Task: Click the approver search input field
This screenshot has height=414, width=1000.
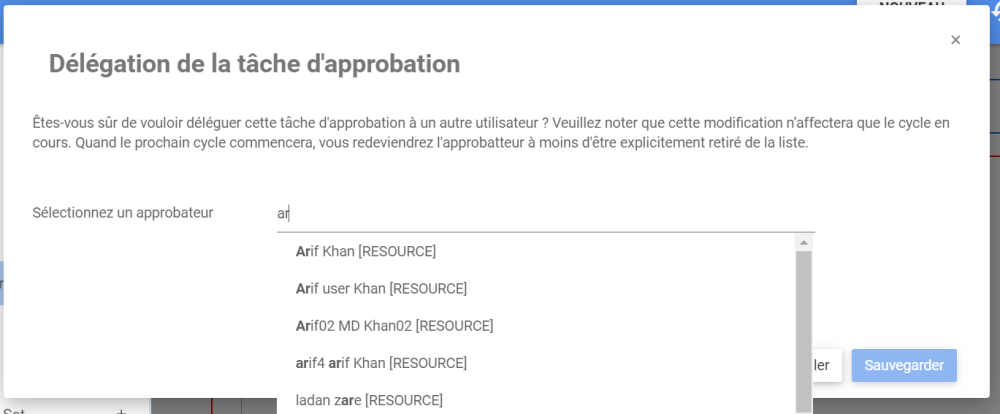Action: click(545, 213)
